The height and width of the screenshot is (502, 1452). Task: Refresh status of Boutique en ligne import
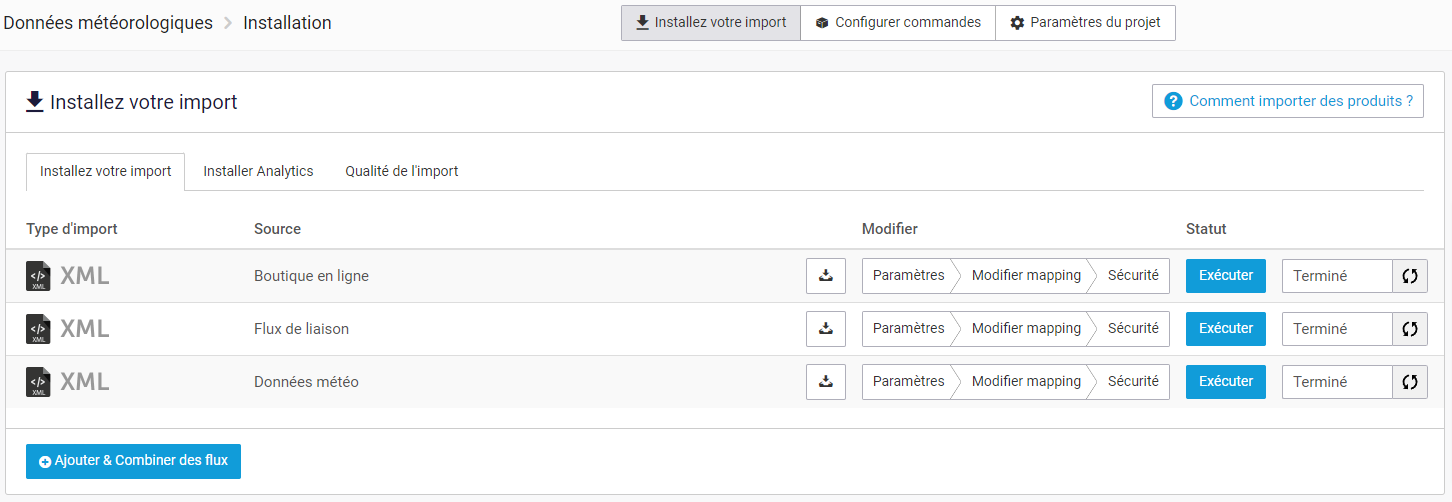(x=1410, y=276)
